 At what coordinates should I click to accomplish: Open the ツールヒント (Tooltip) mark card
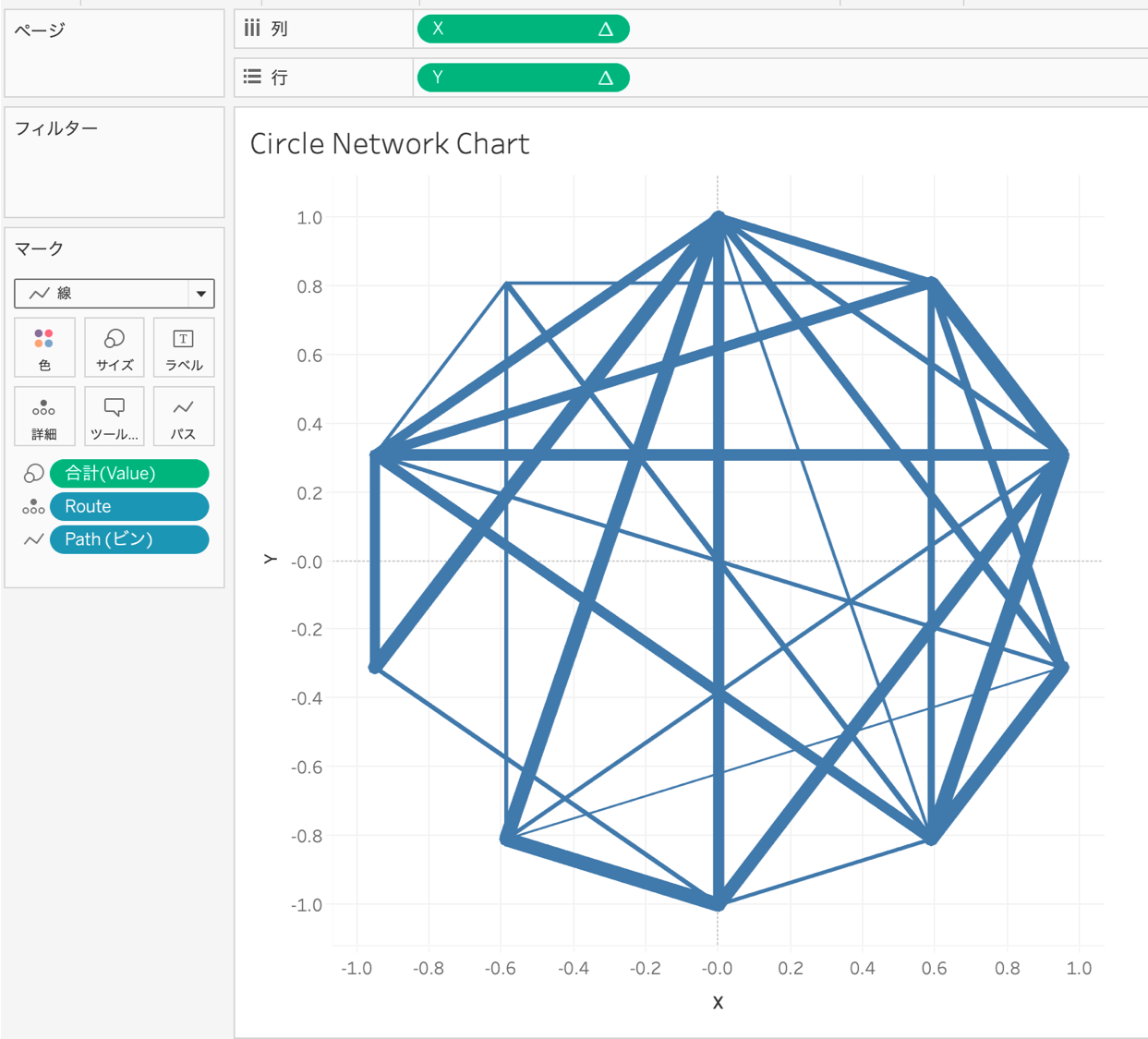point(115,417)
